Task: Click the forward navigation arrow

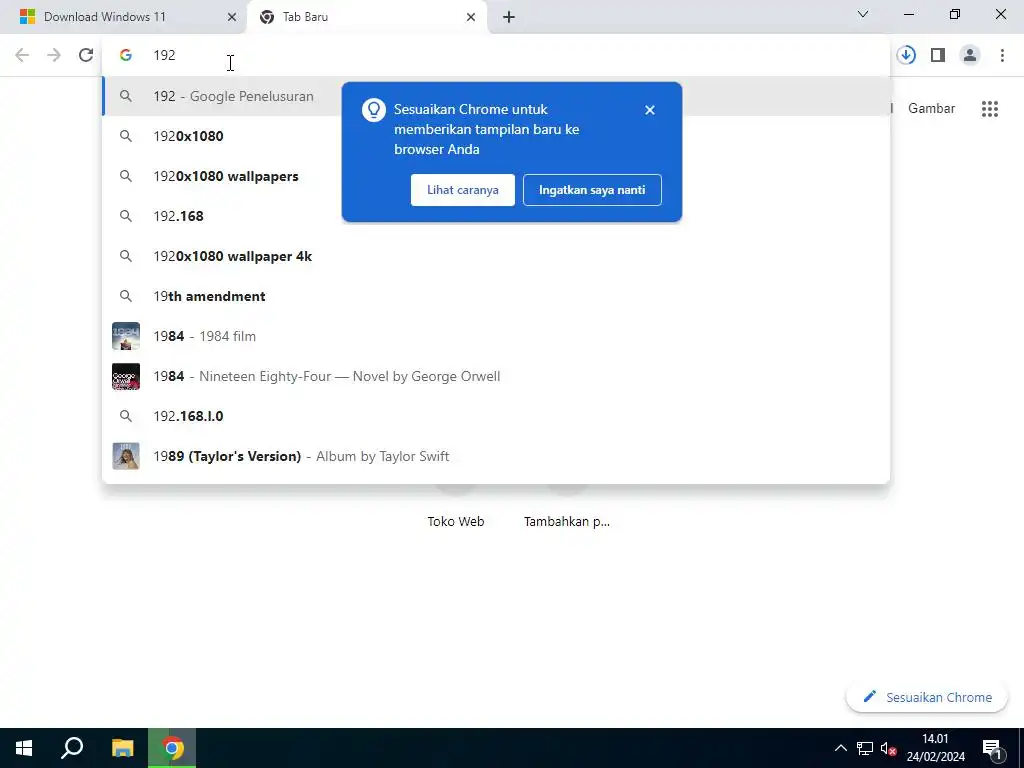Action: coord(54,55)
